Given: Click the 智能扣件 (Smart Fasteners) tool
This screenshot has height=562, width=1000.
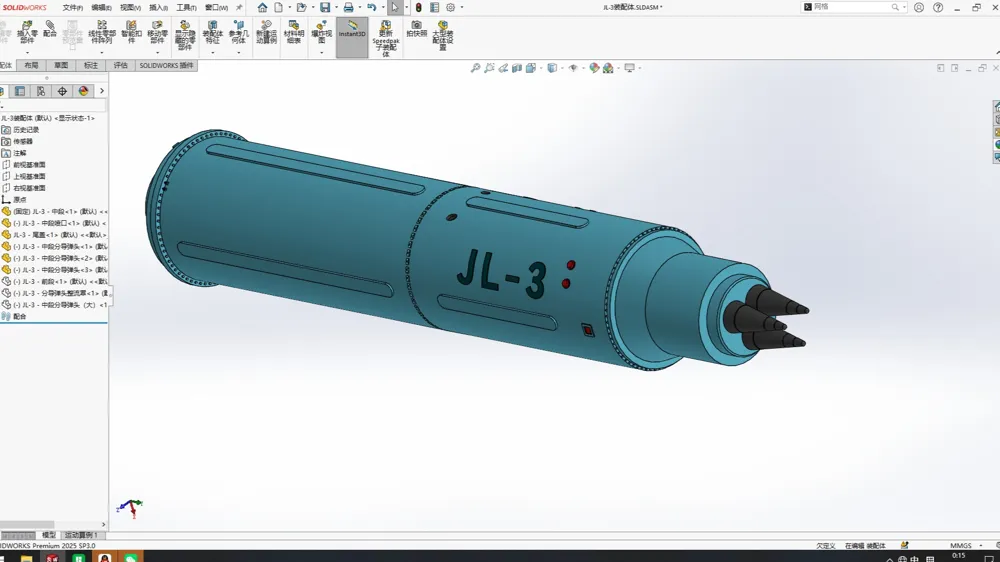Looking at the screenshot, I should (x=131, y=33).
